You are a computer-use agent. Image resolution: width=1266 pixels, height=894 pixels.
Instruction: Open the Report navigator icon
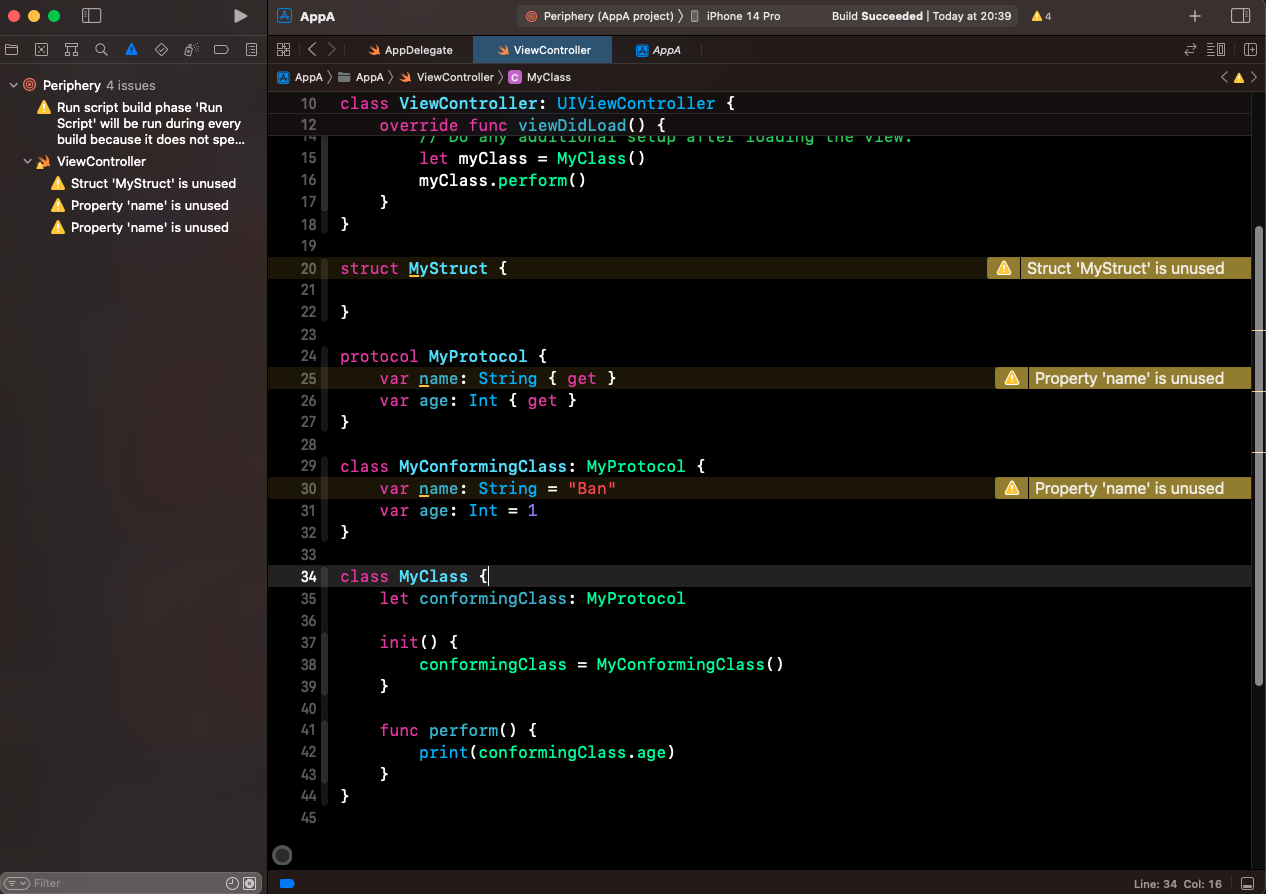pyautogui.click(x=251, y=49)
